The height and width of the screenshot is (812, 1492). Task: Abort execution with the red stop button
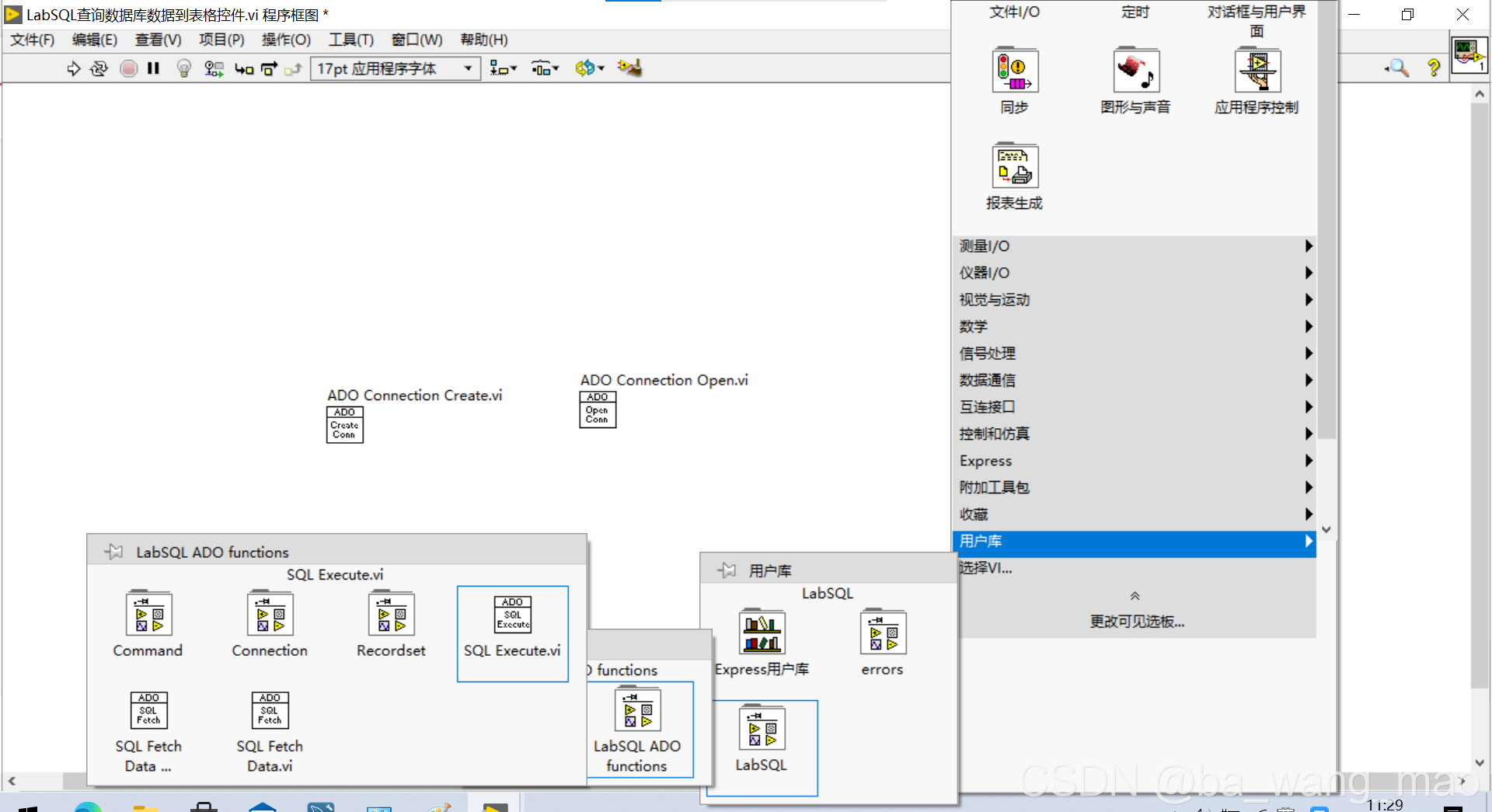128,68
